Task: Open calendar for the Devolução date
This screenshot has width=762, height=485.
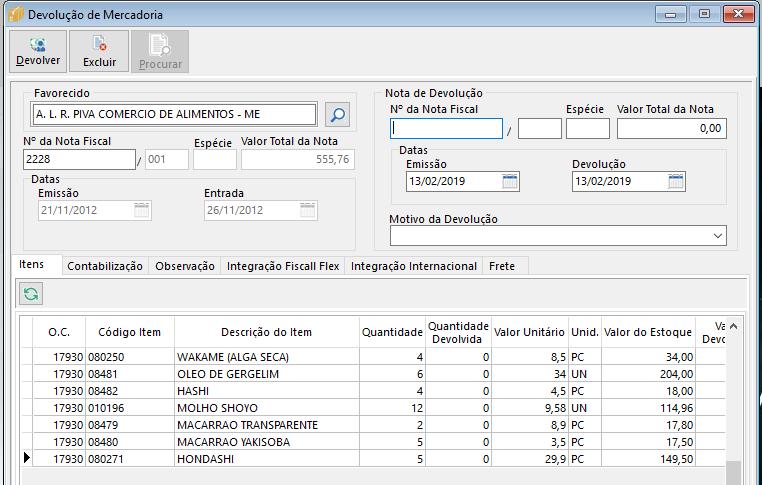Action: coord(676,181)
